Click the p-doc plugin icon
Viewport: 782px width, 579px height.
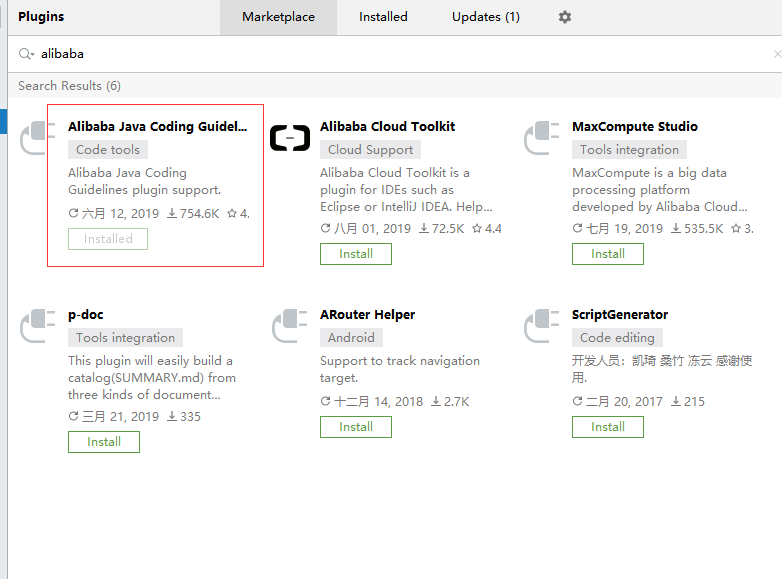click(37, 326)
